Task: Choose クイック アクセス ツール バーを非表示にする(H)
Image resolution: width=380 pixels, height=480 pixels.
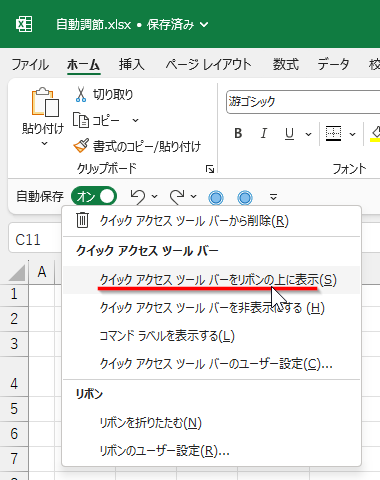Action: (211, 308)
